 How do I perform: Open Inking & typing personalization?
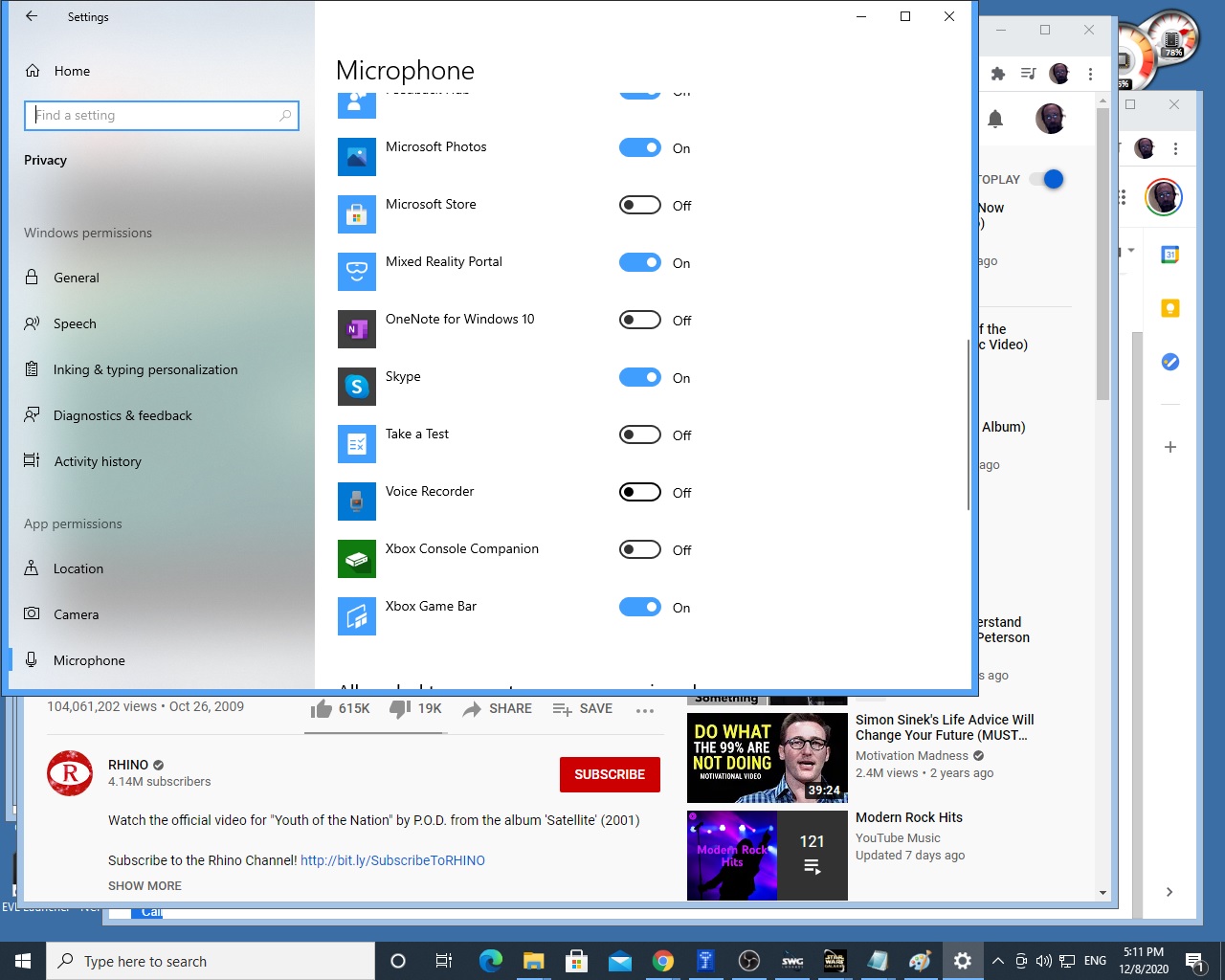point(161,369)
